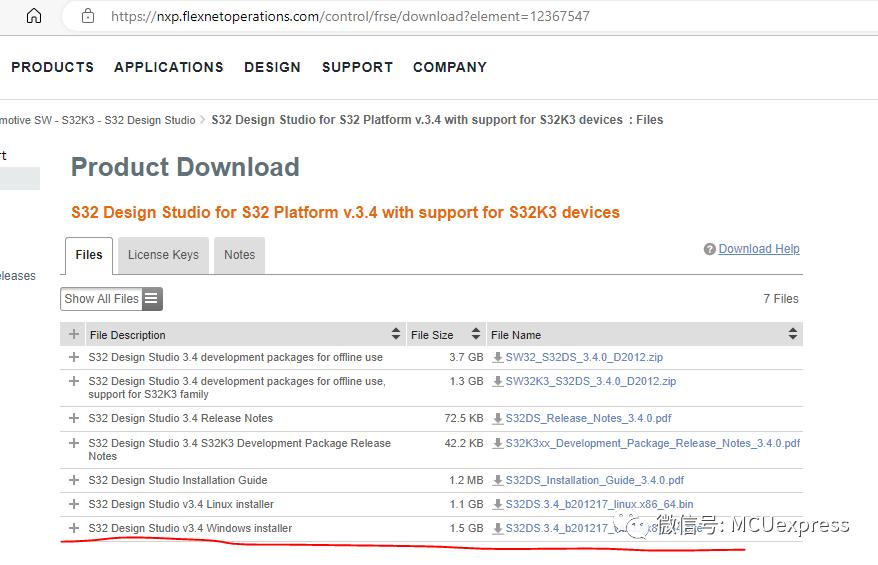
Task: Click download arrow icon beside Windows installer file
Action: (x=497, y=529)
